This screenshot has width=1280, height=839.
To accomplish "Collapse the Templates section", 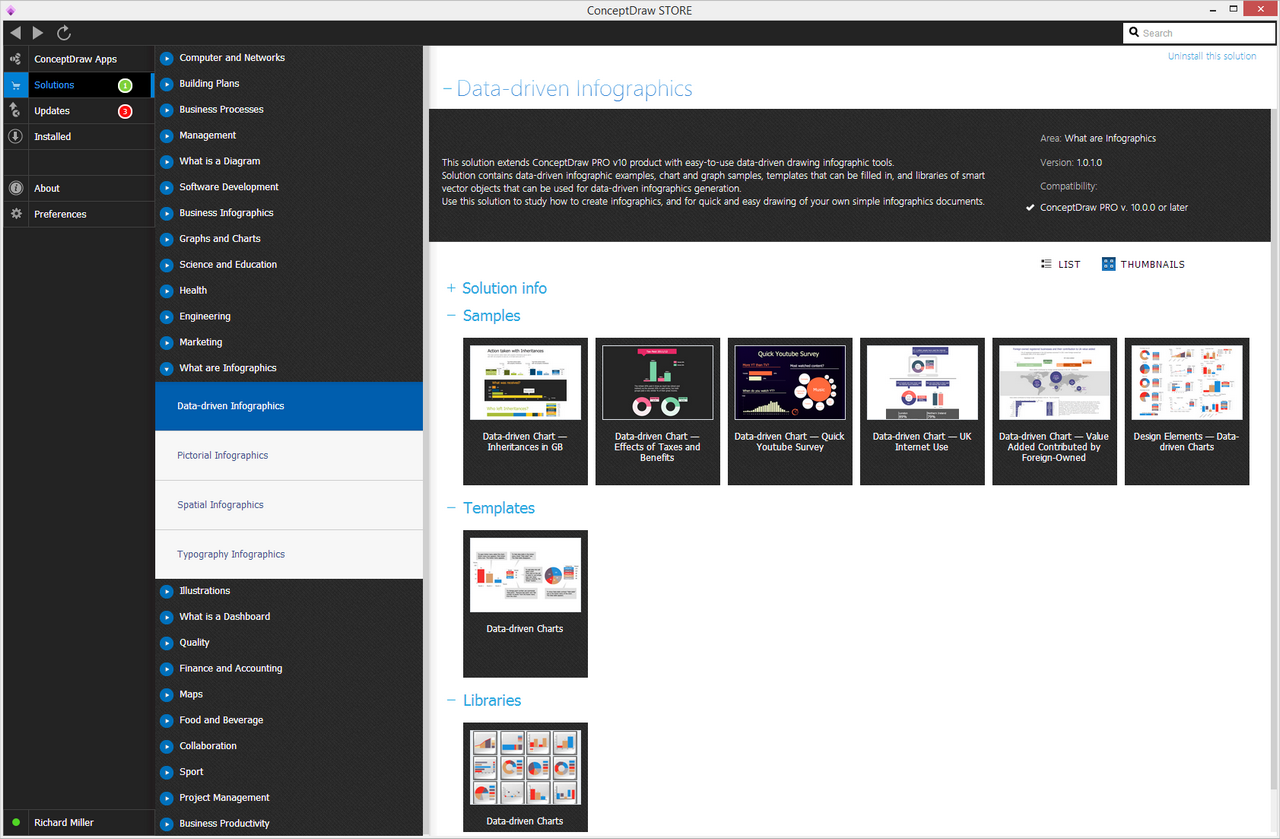I will coord(451,508).
